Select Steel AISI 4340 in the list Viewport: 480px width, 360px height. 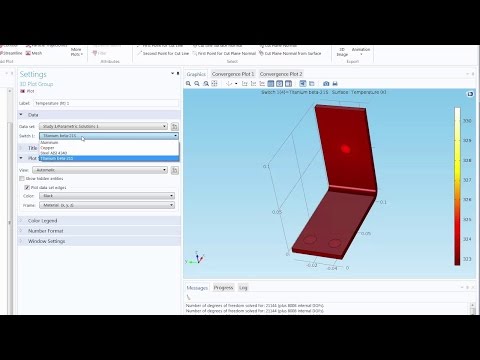[x=109, y=153]
